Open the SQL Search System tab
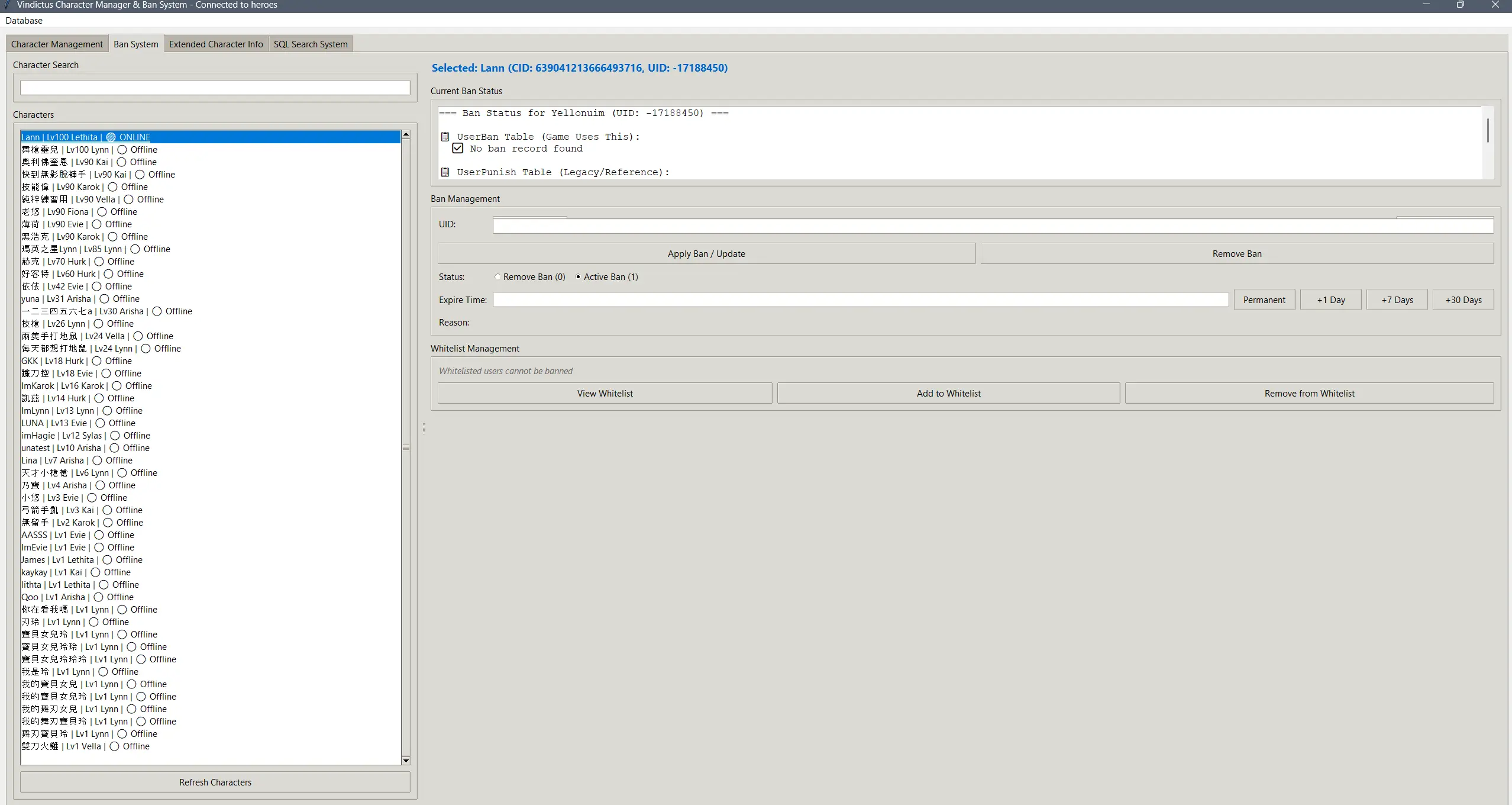The height and width of the screenshot is (805, 1512). click(311, 44)
